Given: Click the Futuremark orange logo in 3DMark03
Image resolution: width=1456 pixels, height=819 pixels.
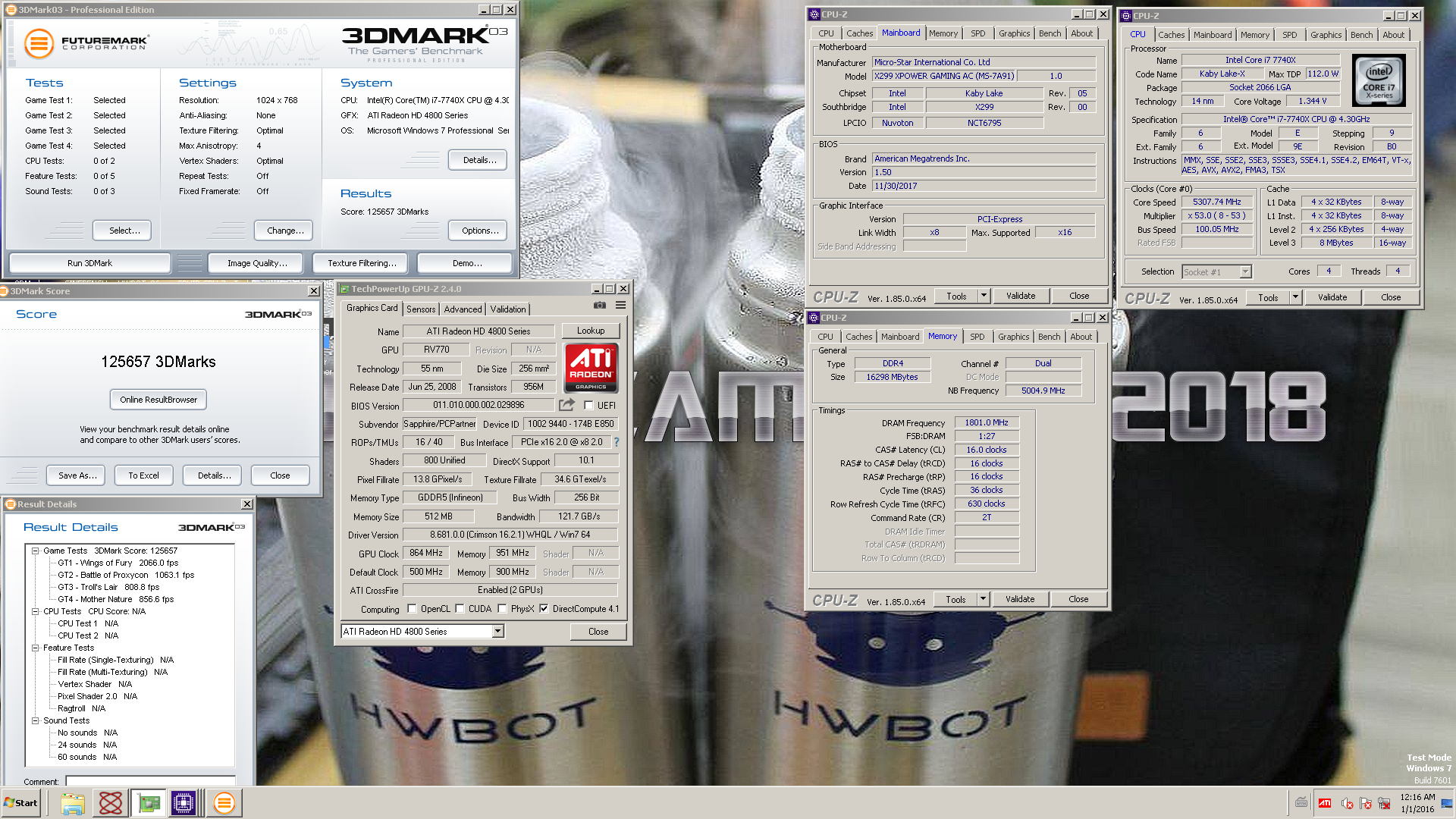Looking at the screenshot, I should tap(39, 43).
